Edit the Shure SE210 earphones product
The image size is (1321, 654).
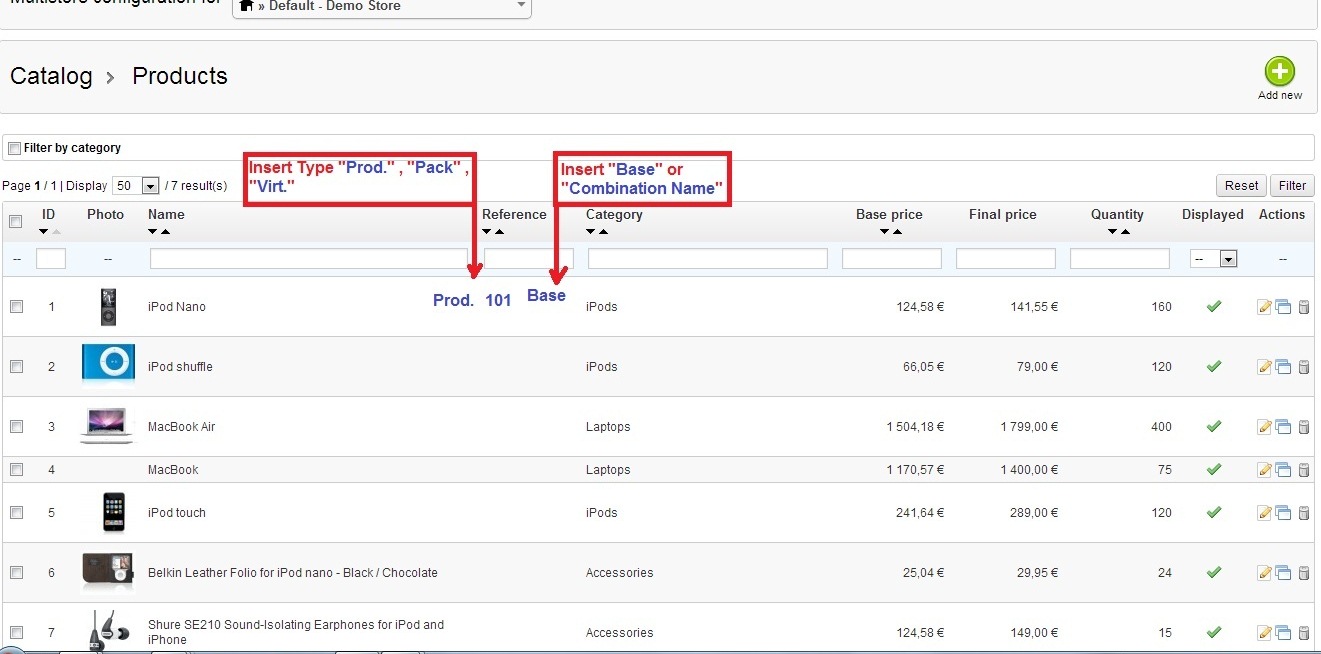(1264, 633)
